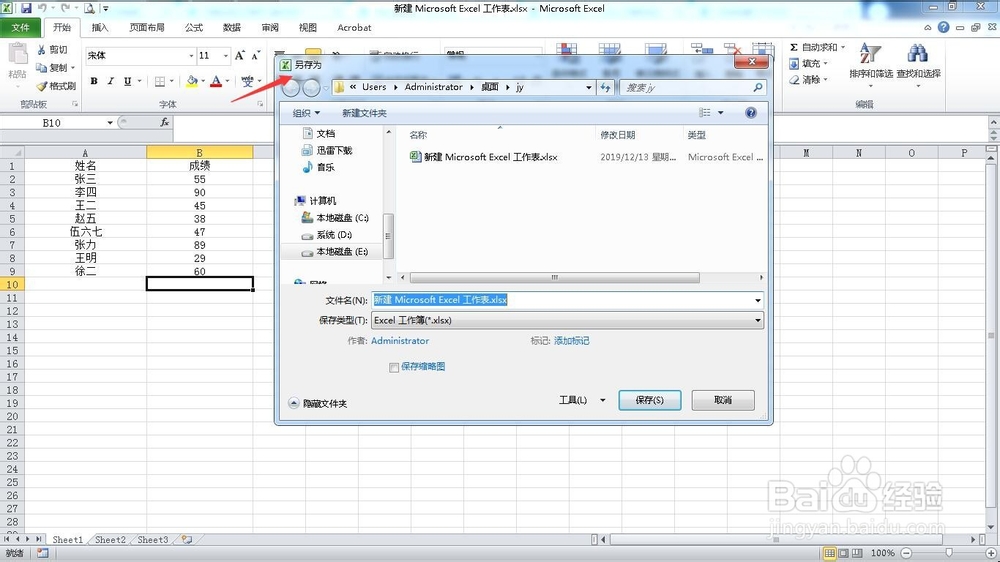Switch to the Data (数据) tab
This screenshot has width=1000, height=562.
point(232,27)
